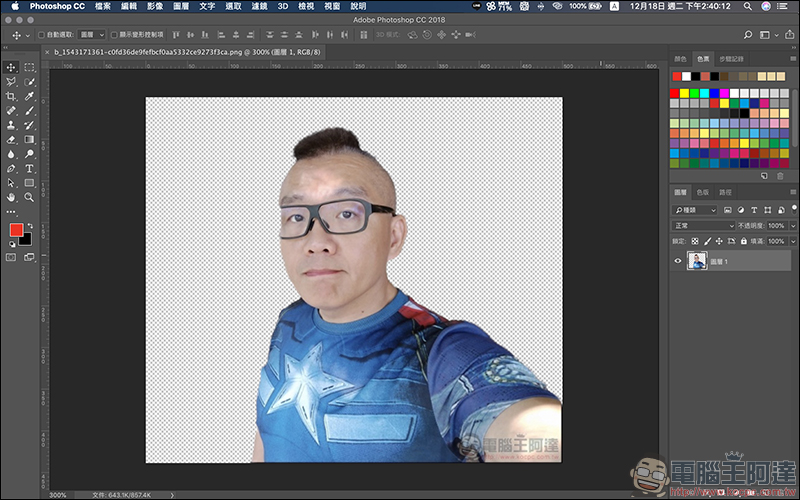Open the 檔案 menu

pos(103,6)
